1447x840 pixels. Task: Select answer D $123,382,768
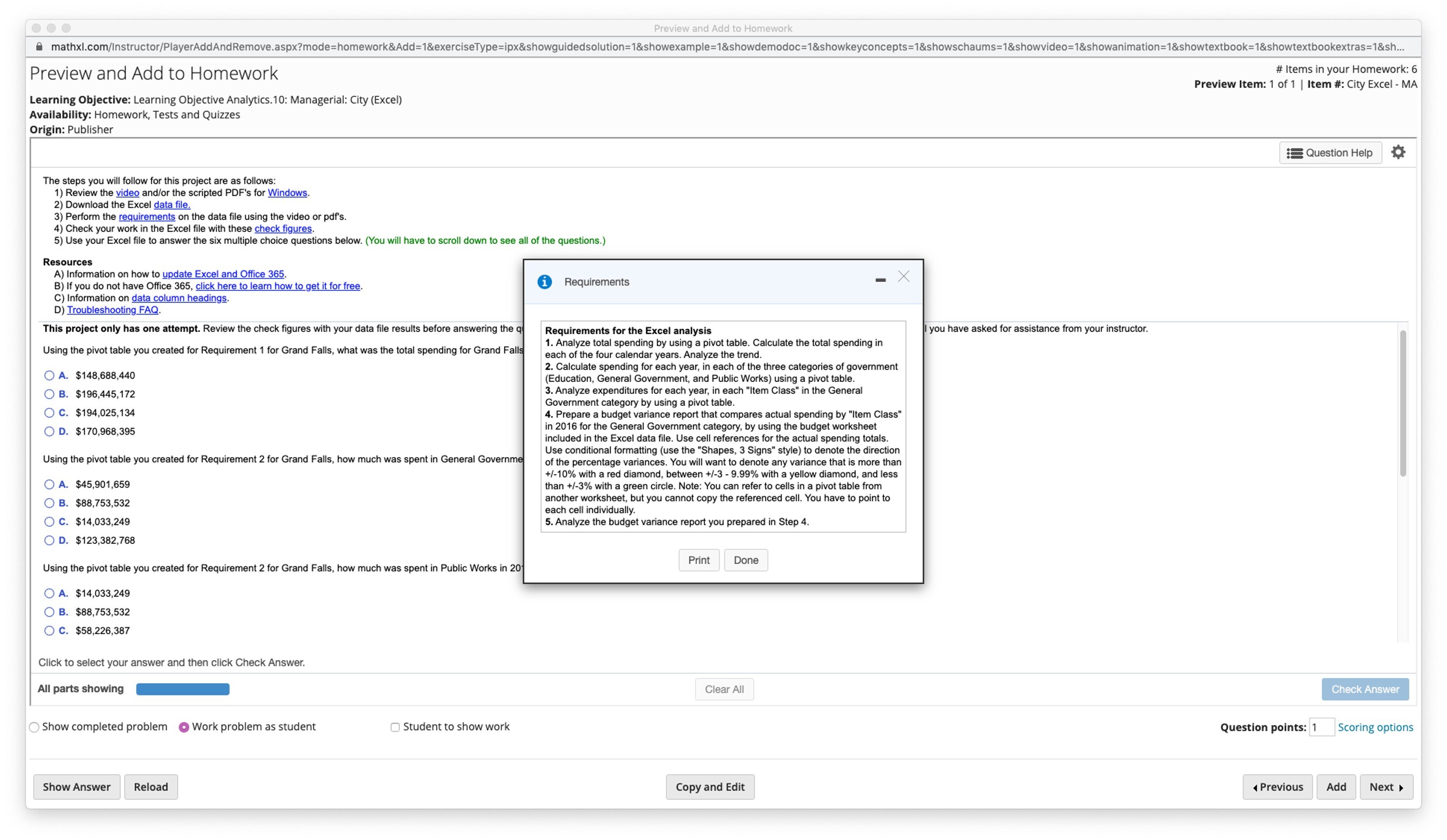pos(49,541)
